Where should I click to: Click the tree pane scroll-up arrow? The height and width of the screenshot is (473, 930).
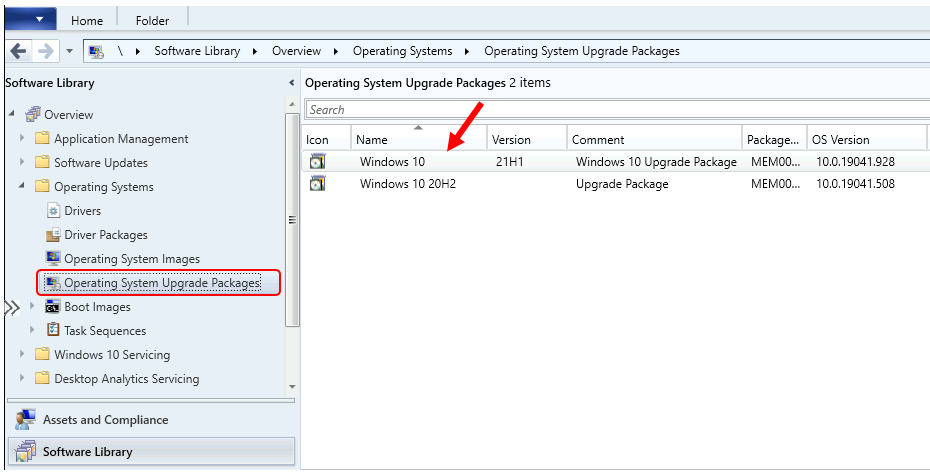tap(292, 104)
